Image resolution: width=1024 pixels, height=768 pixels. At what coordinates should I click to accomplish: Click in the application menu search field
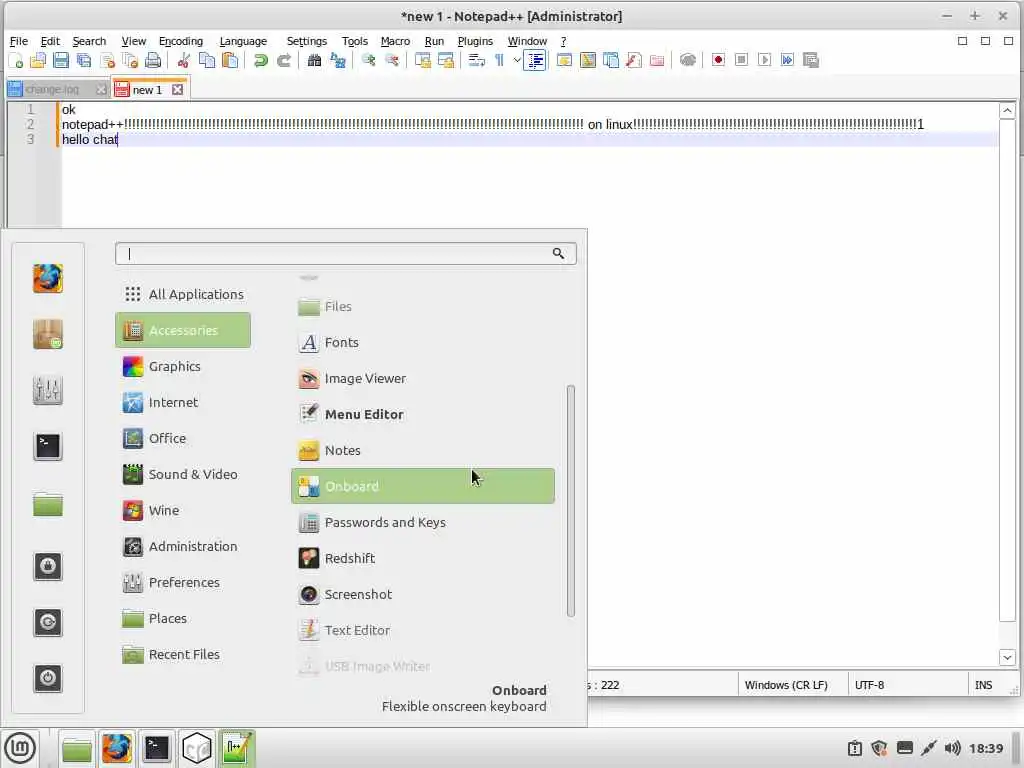point(345,253)
